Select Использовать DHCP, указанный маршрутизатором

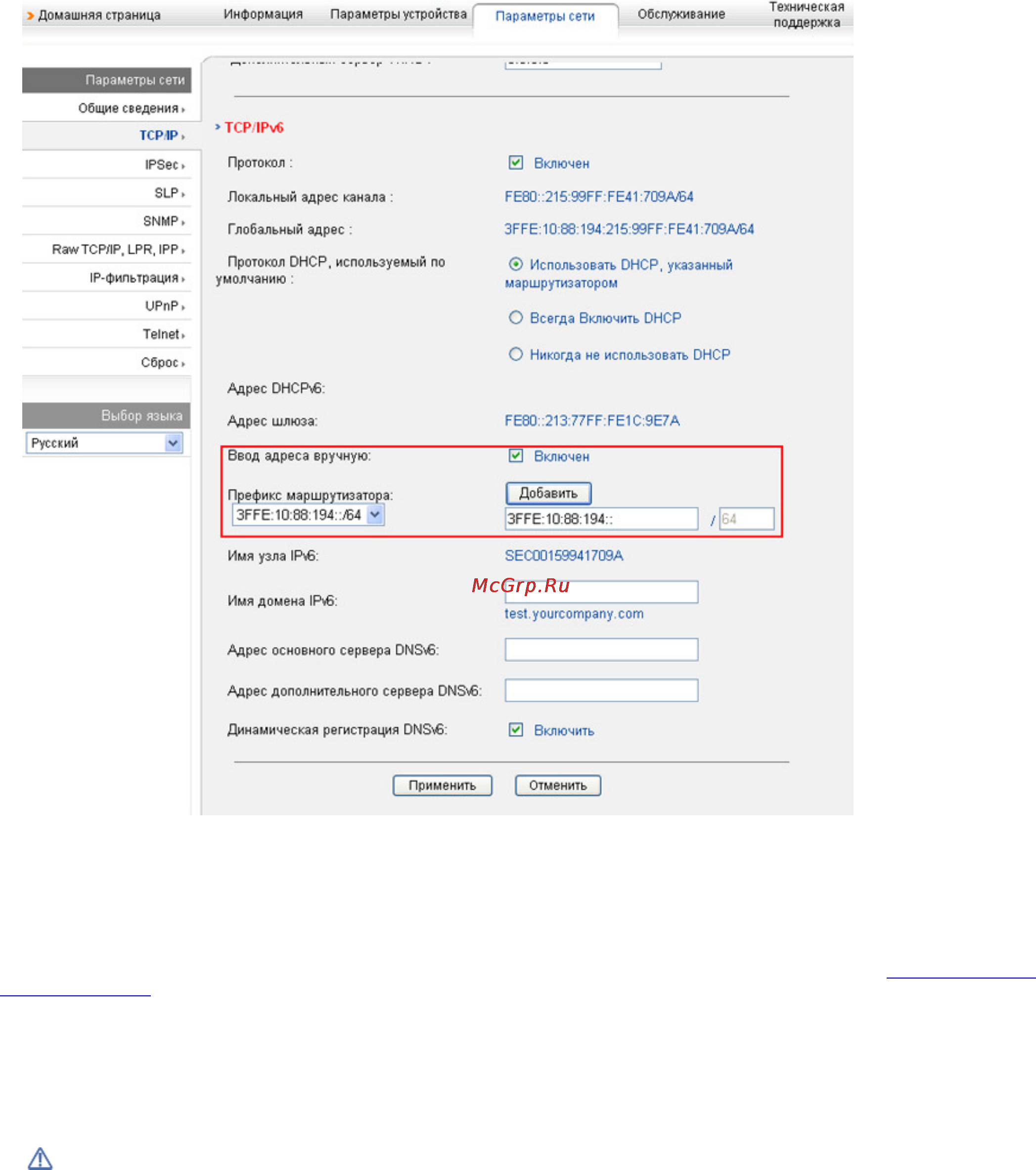(515, 264)
